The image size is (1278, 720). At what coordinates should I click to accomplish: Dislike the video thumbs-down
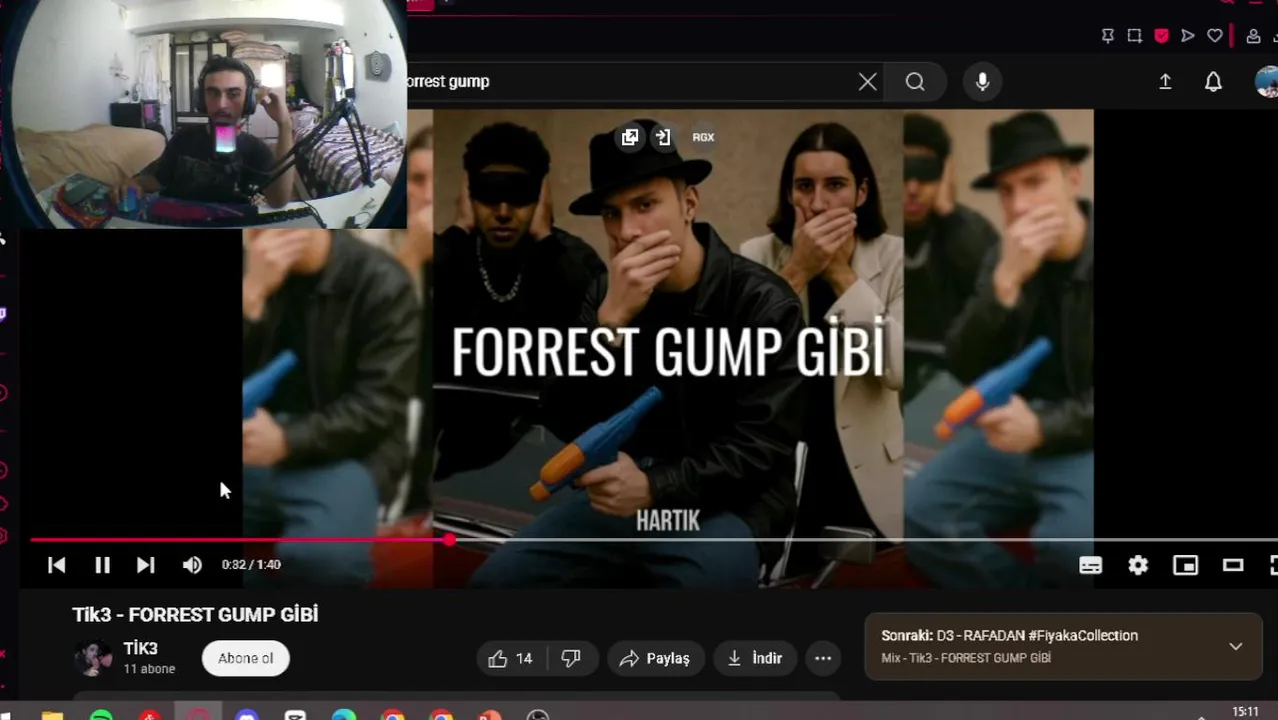(571, 658)
